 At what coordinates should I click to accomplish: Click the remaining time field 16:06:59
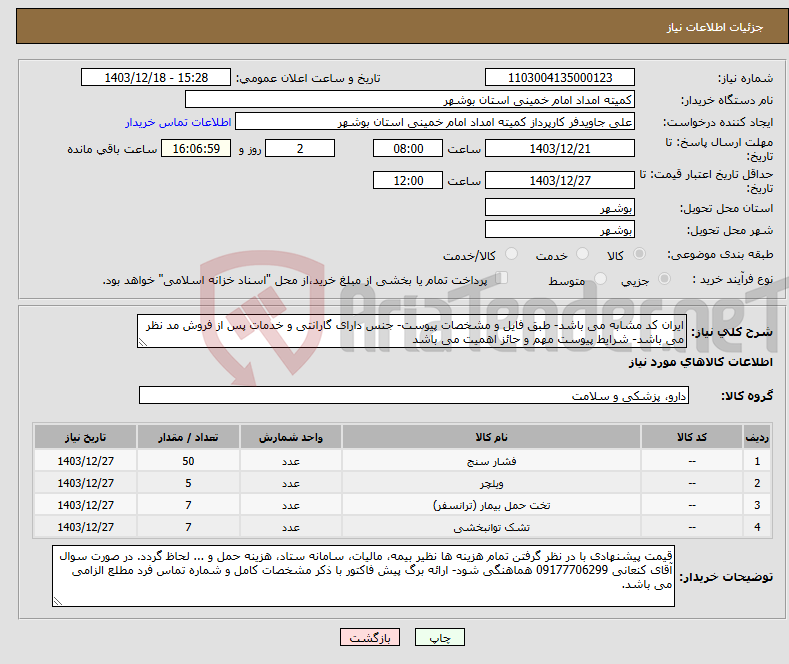(196, 148)
